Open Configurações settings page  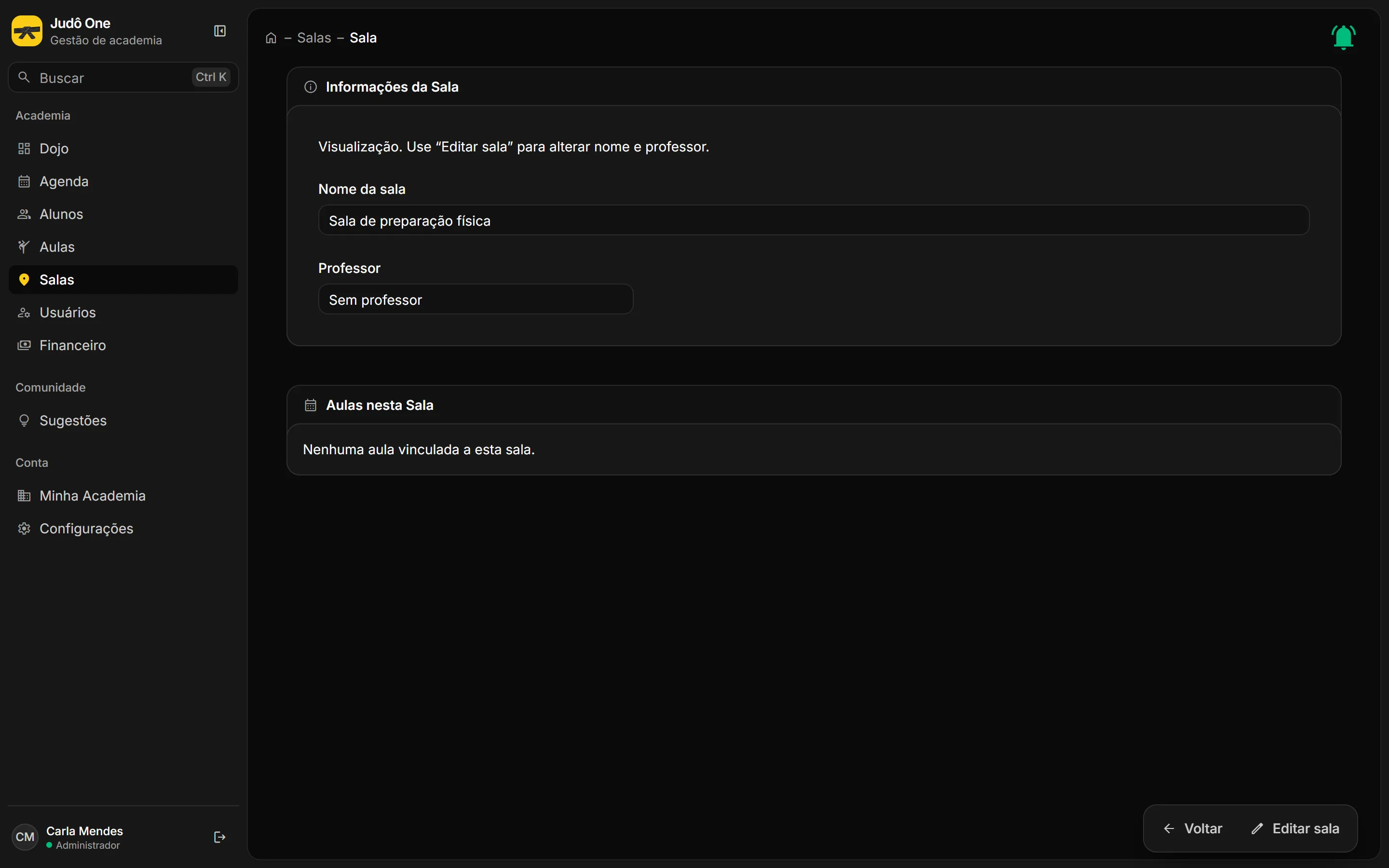click(123, 528)
